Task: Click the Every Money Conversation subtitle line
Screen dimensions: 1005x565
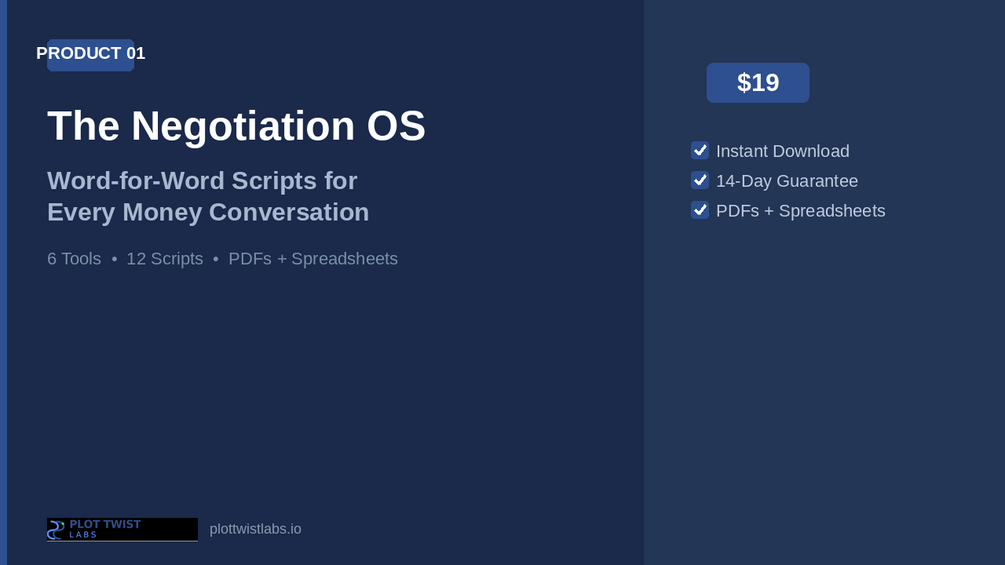Action: [x=208, y=212]
